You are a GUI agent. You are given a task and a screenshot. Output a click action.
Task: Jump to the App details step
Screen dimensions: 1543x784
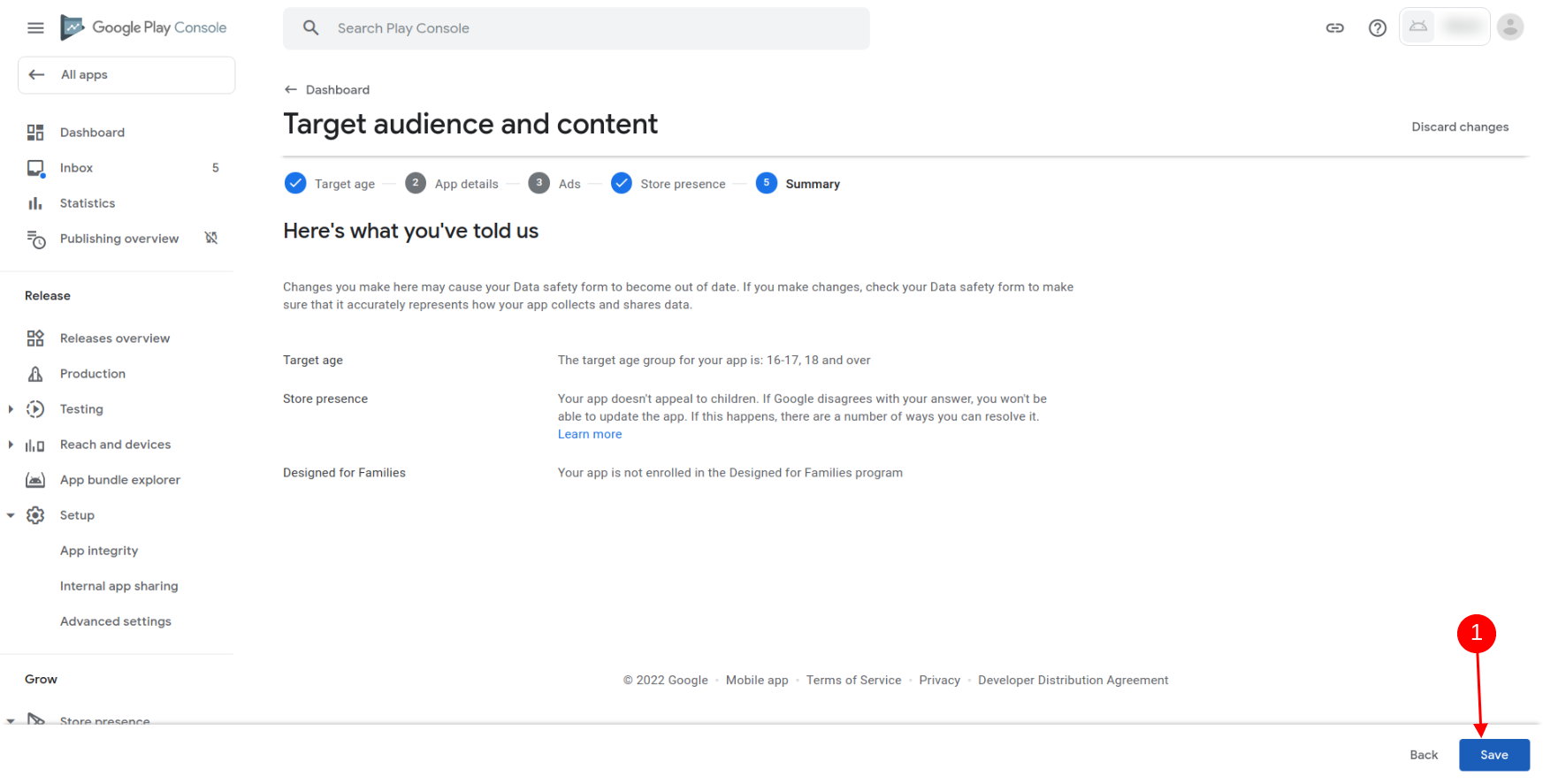pos(452,184)
